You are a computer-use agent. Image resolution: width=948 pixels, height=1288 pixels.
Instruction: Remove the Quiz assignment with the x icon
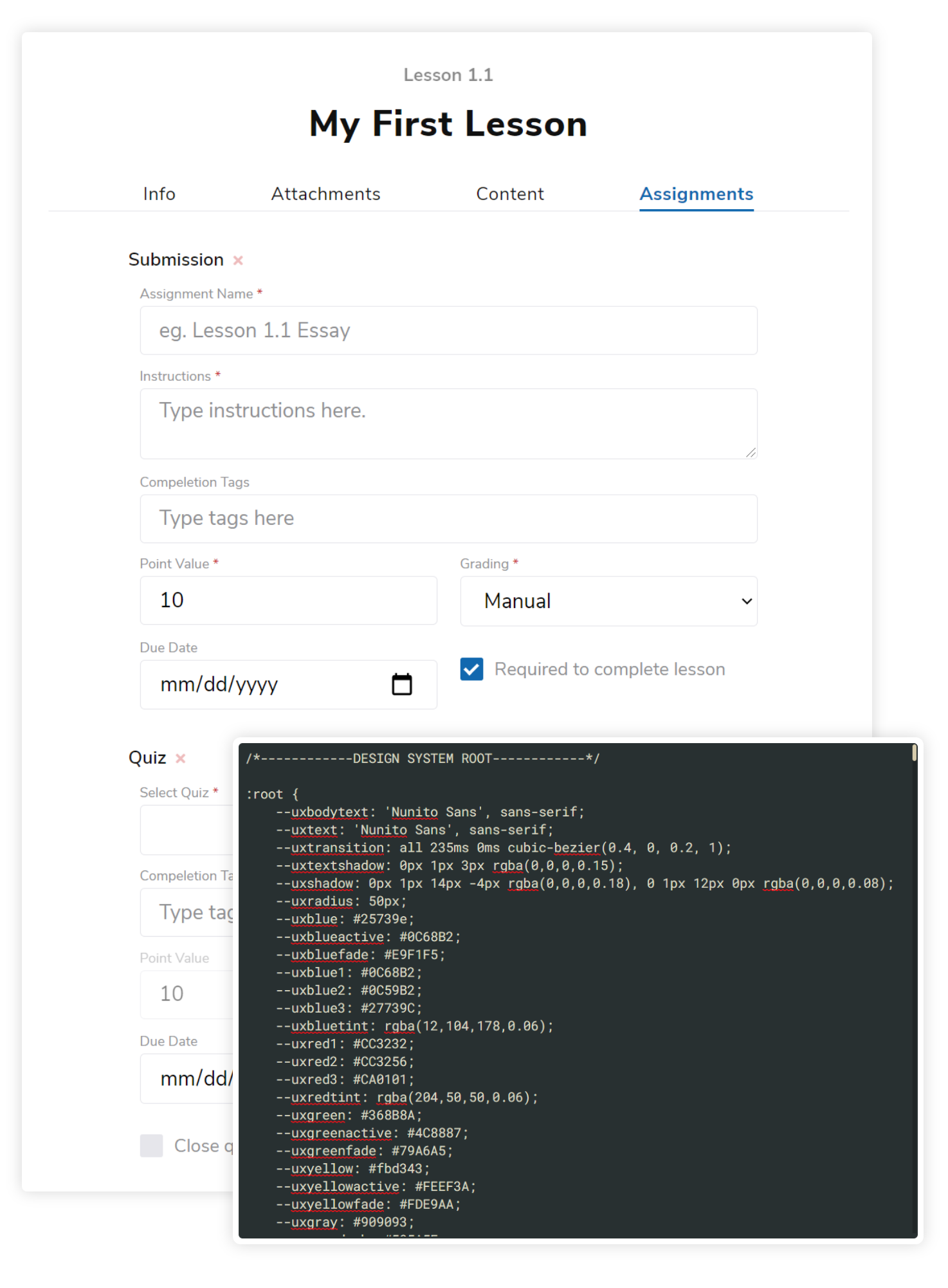tap(181, 759)
